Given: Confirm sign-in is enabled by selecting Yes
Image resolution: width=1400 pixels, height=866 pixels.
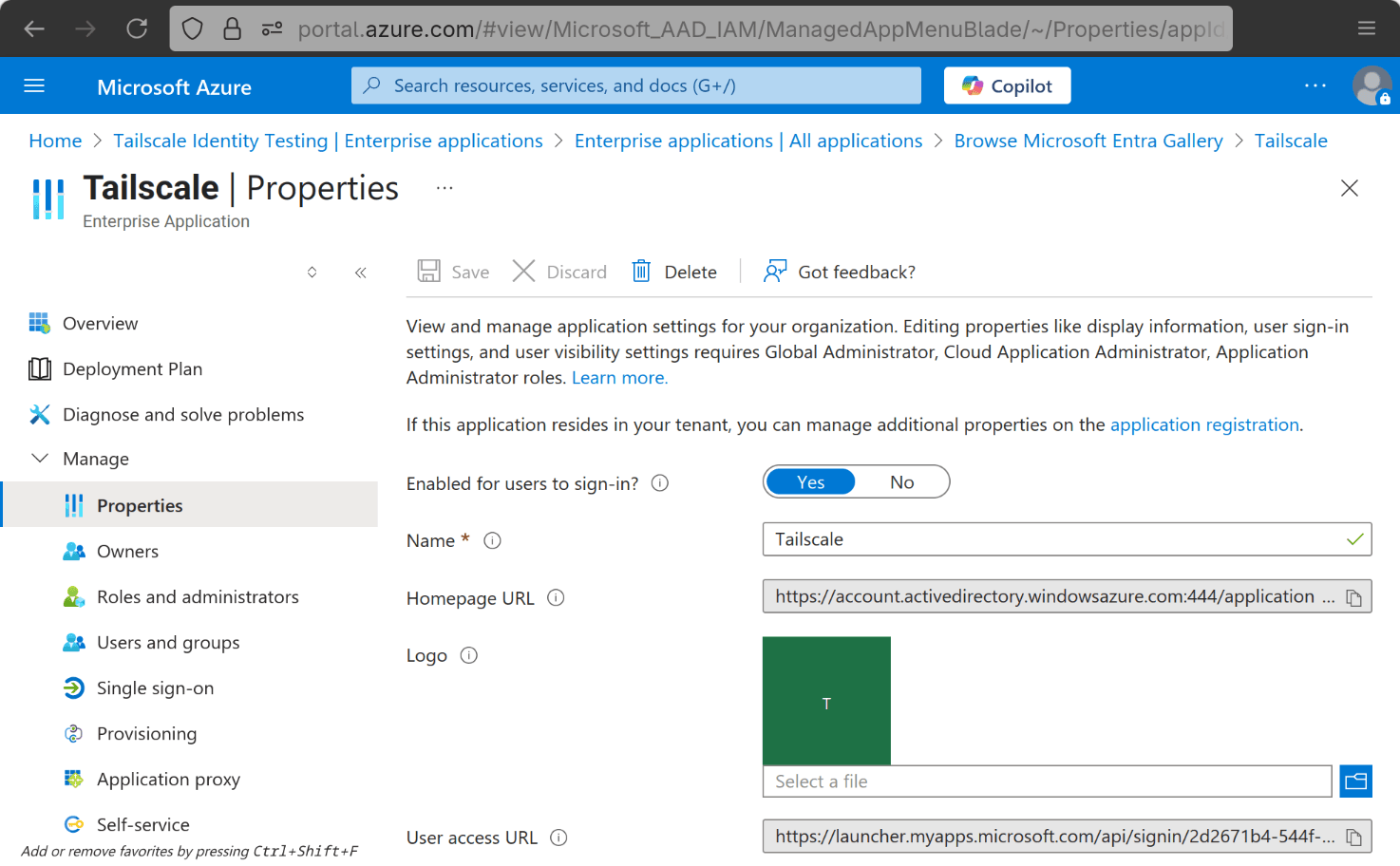Looking at the screenshot, I should tap(810, 481).
